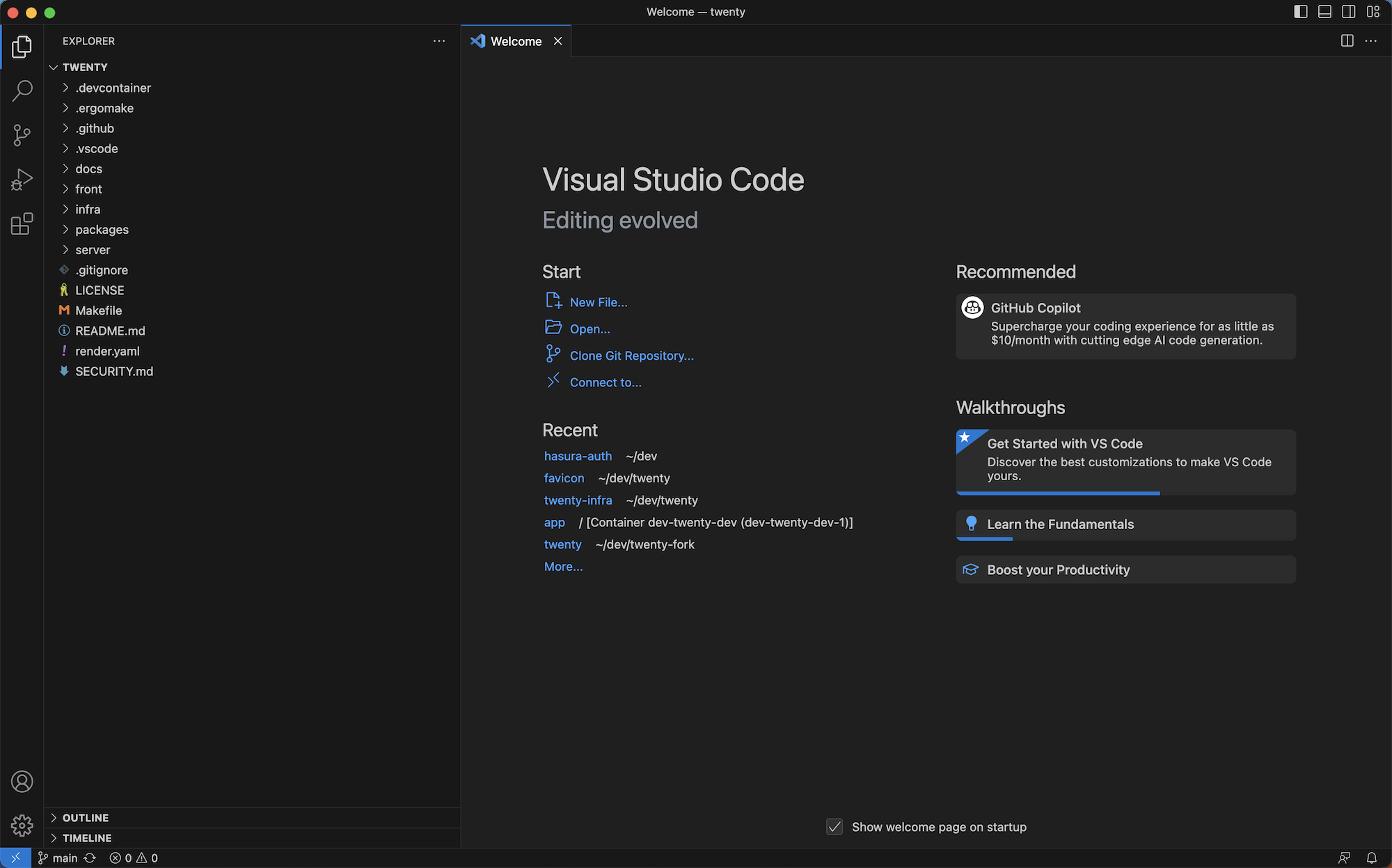1392x868 pixels.
Task: Toggle the primary side bar layout button
Action: pyautogui.click(x=1300, y=12)
